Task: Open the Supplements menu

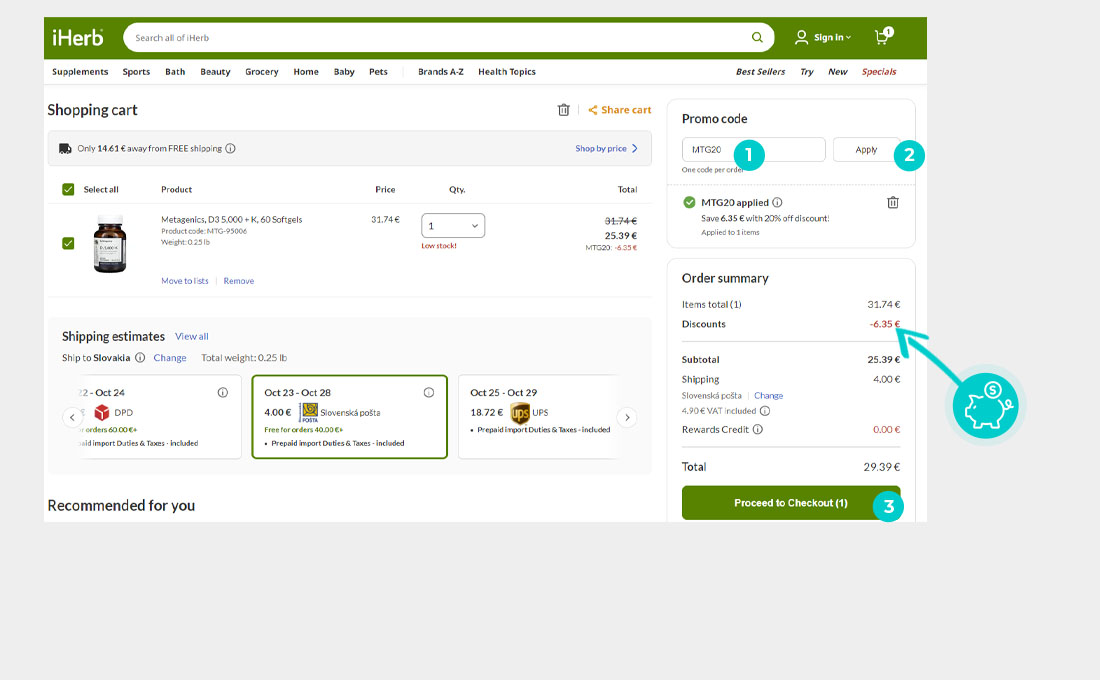Action: click(x=80, y=72)
